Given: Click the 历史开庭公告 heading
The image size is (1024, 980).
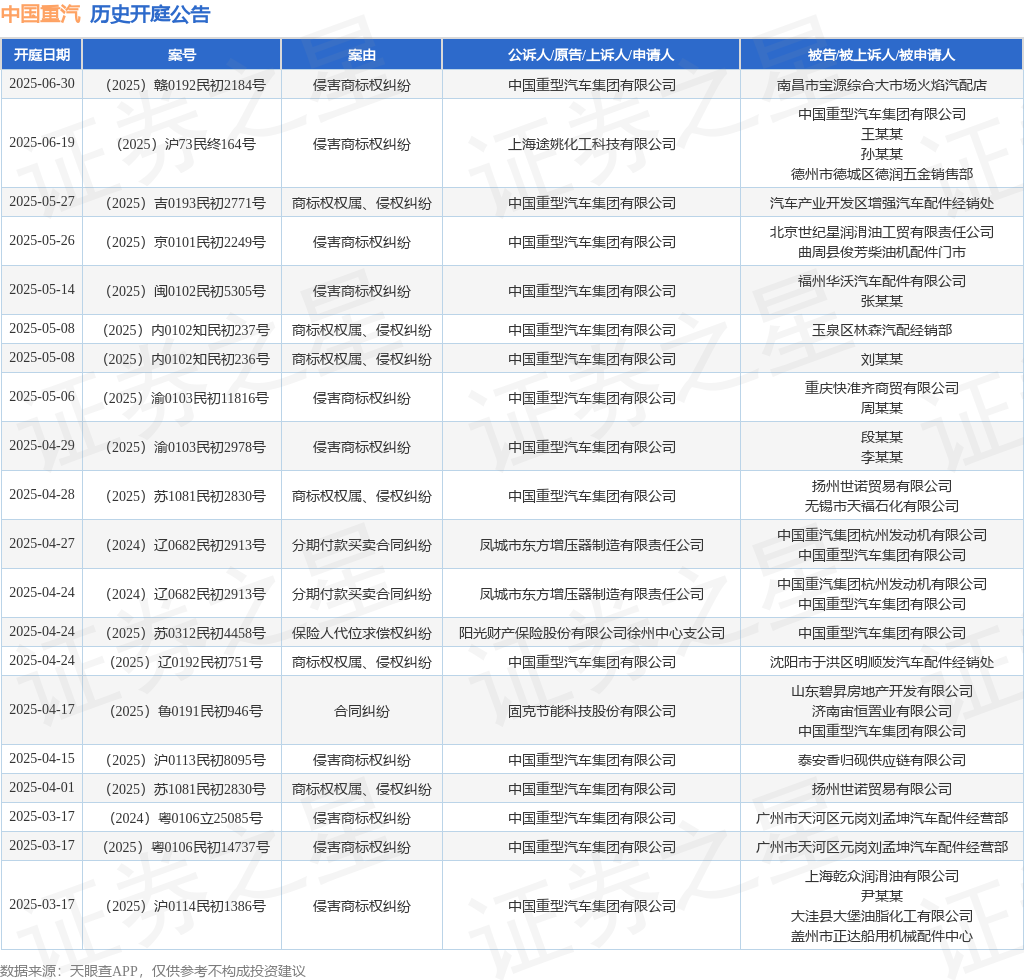Looking at the screenshot, I should click(150, 14).
